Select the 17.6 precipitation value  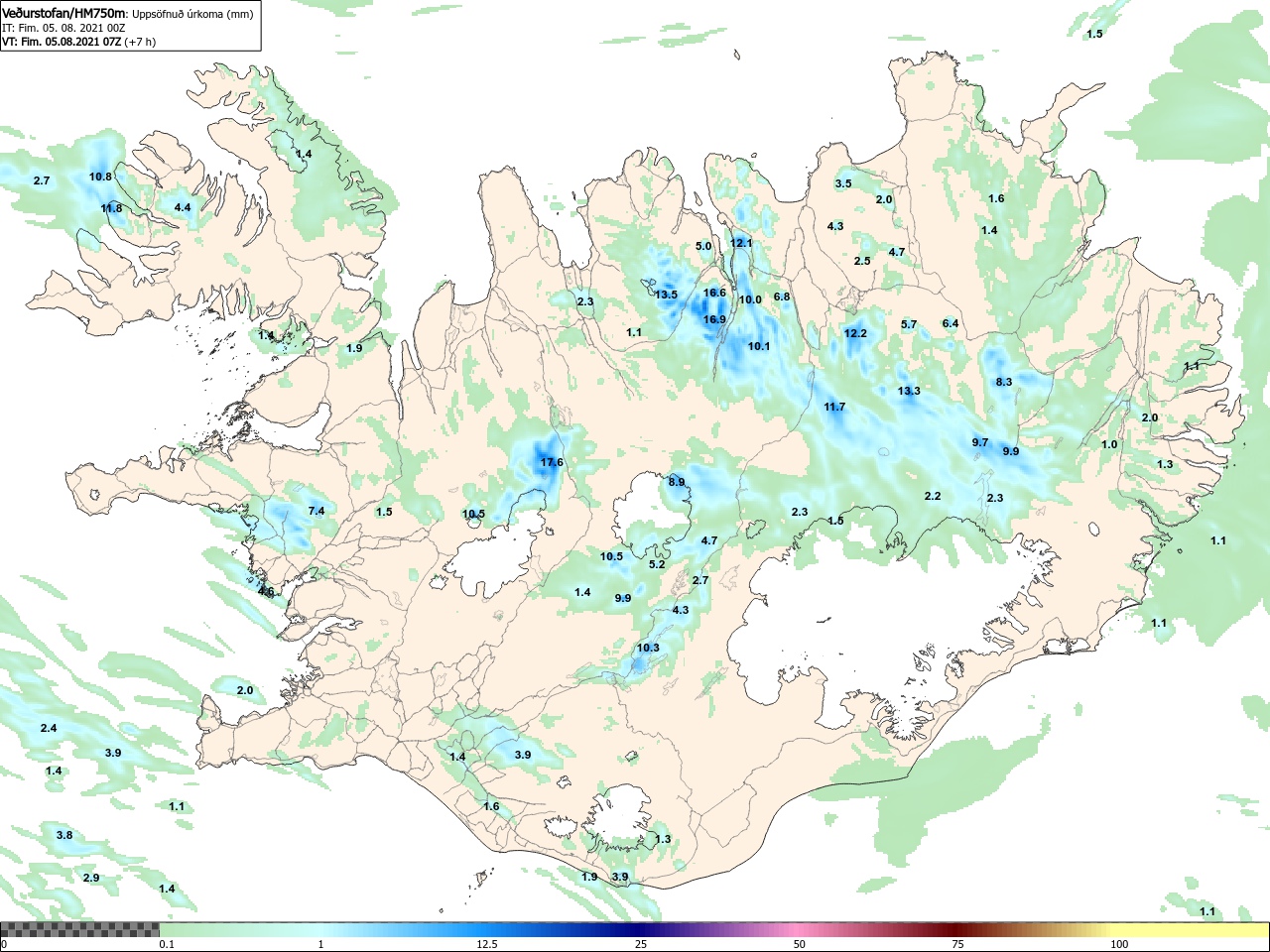tap(552, 462)
